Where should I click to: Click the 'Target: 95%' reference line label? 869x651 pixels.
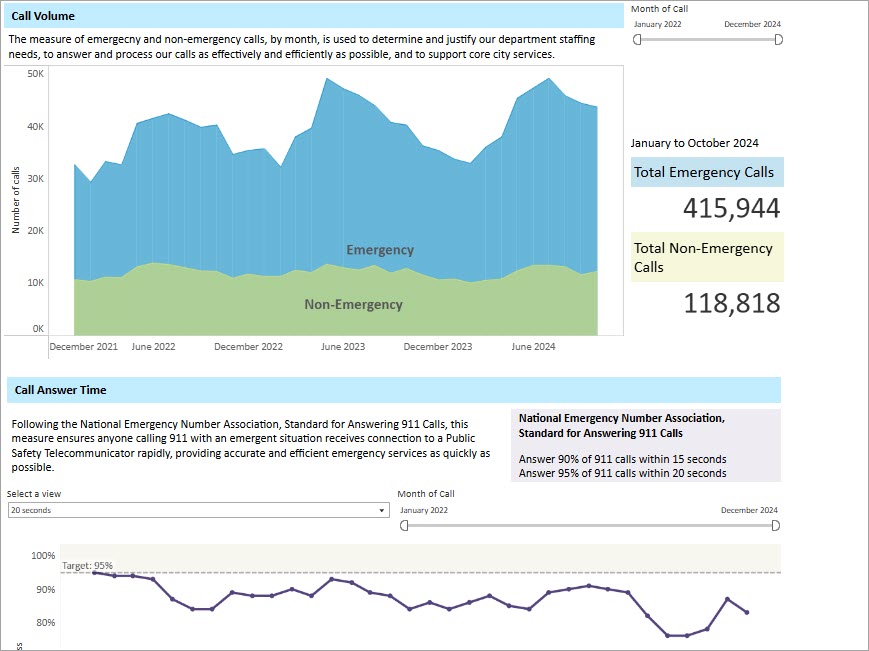click(87, 565)
